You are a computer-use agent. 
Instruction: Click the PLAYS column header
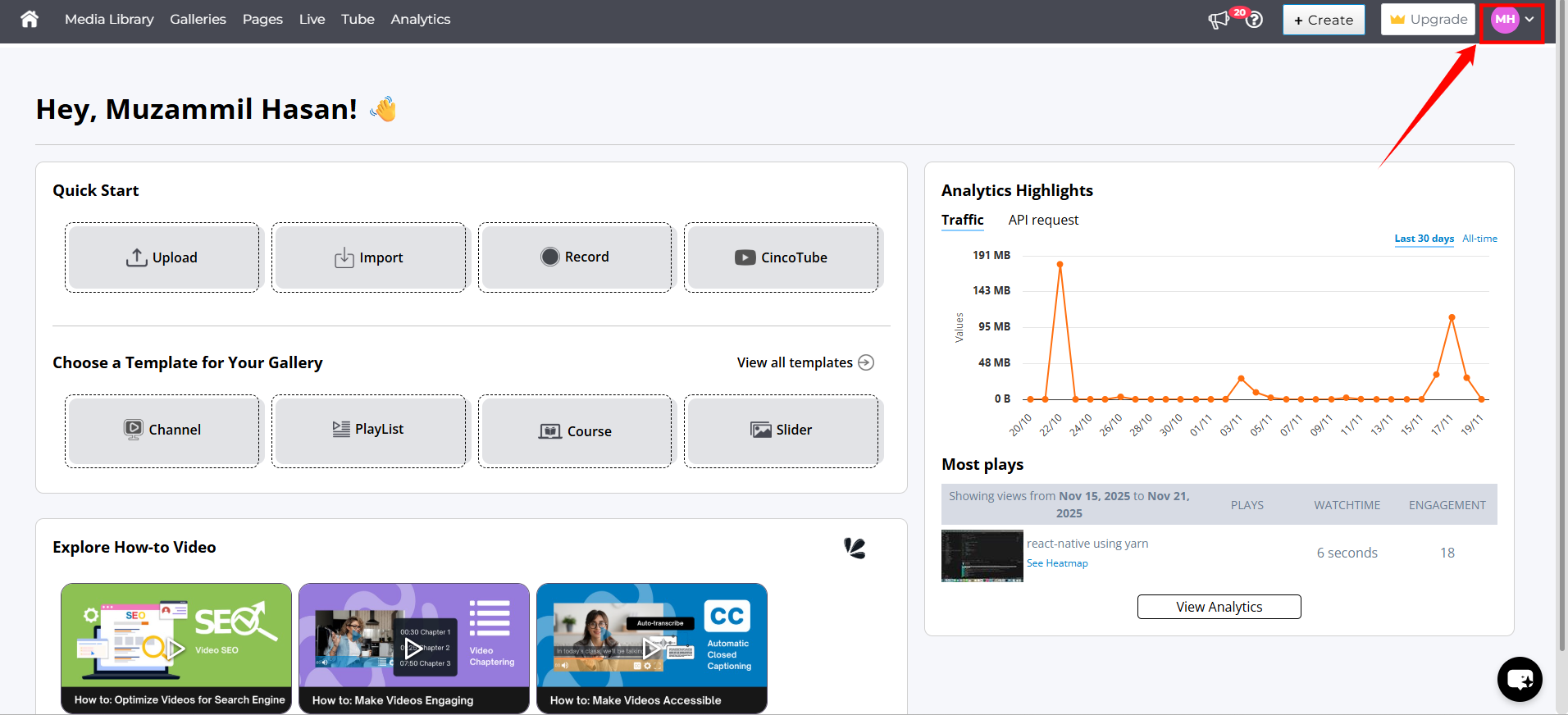point(1247,505)
